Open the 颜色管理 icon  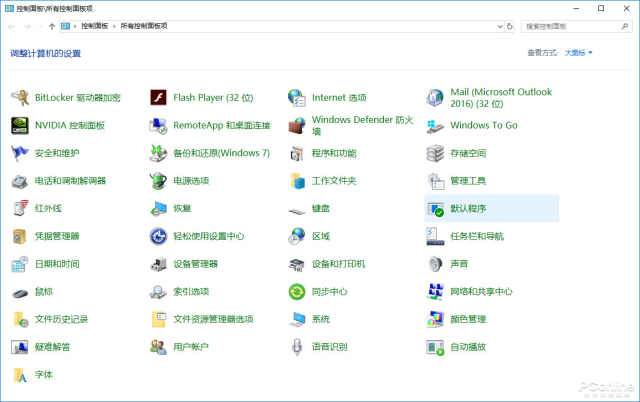[x=435, y=319]
